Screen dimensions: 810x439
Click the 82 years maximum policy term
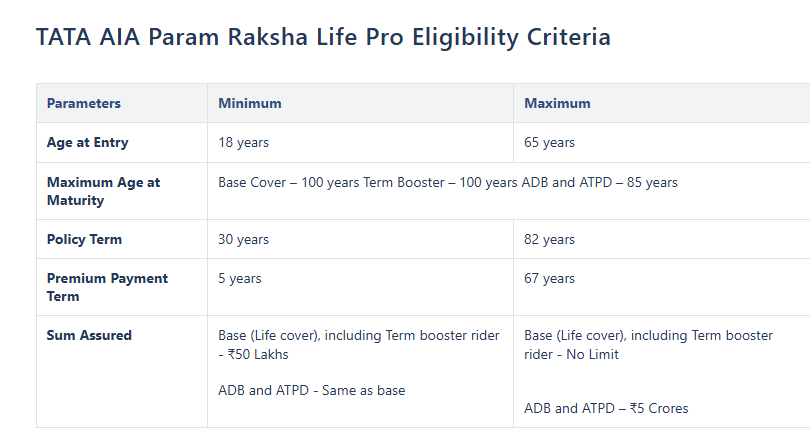(x=549, y=239)
